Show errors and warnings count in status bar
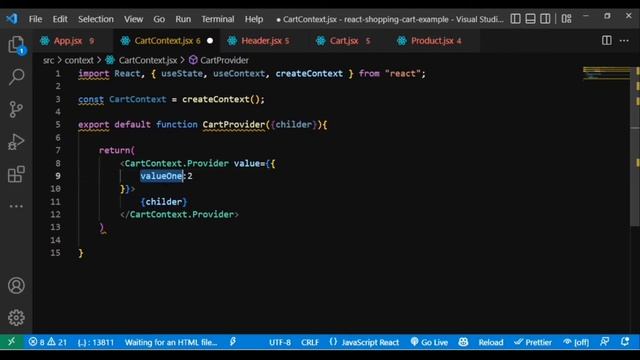Viewport: 640px width, 360px height. pyautogui.click(x=47, y=342)
